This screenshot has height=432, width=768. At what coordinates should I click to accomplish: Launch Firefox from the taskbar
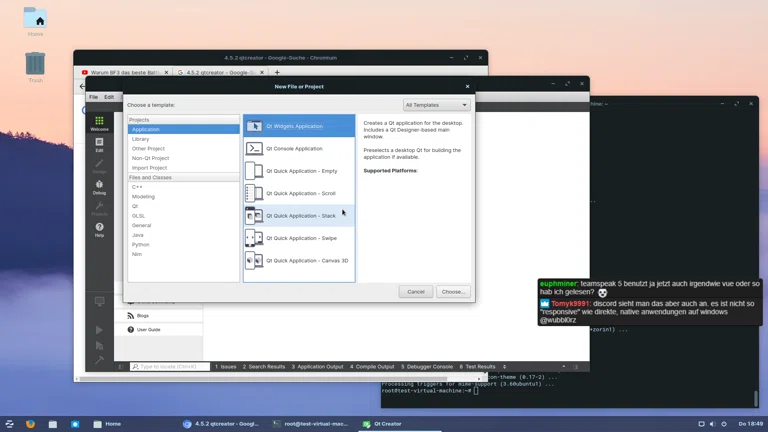[30, 424]
